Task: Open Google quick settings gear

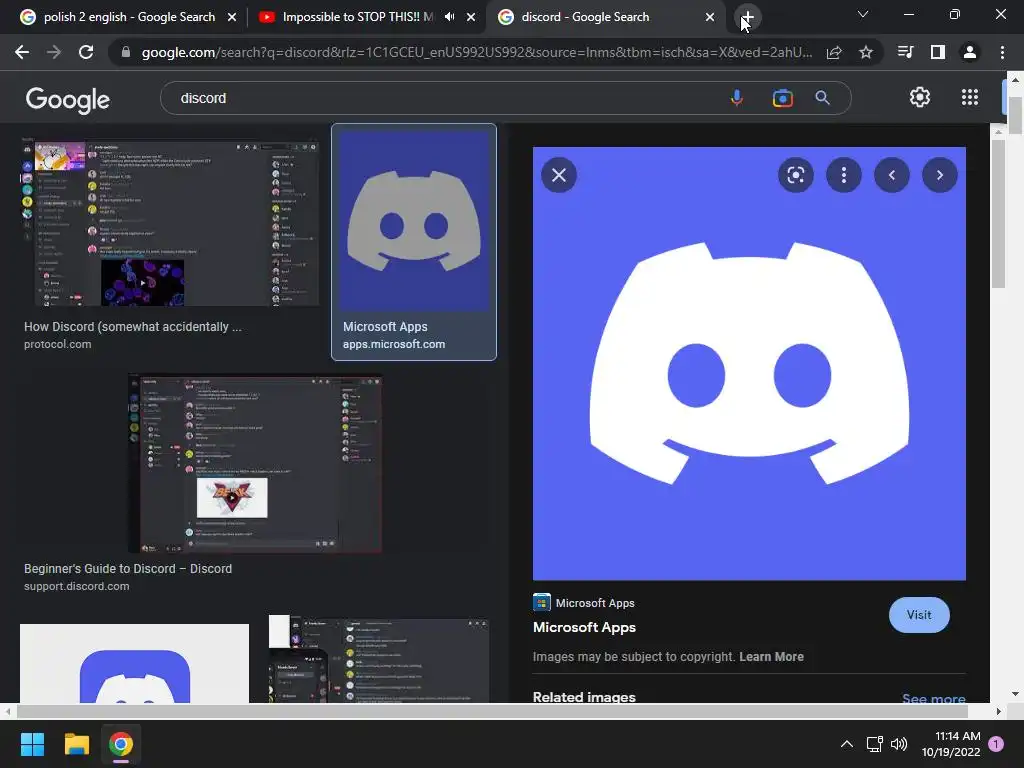Action: [920, 97]
